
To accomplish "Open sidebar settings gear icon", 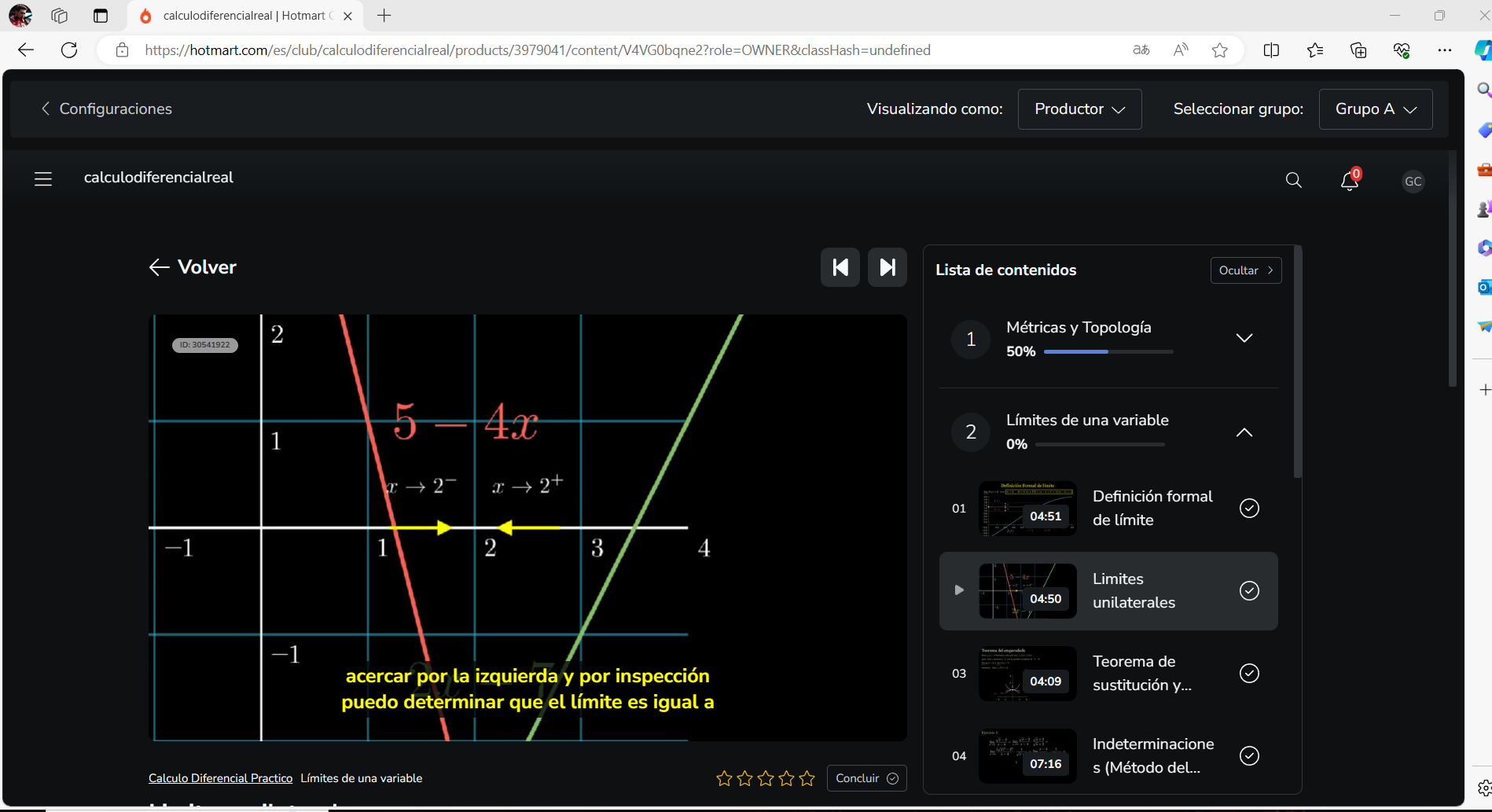I will [x=1484, y=788].
